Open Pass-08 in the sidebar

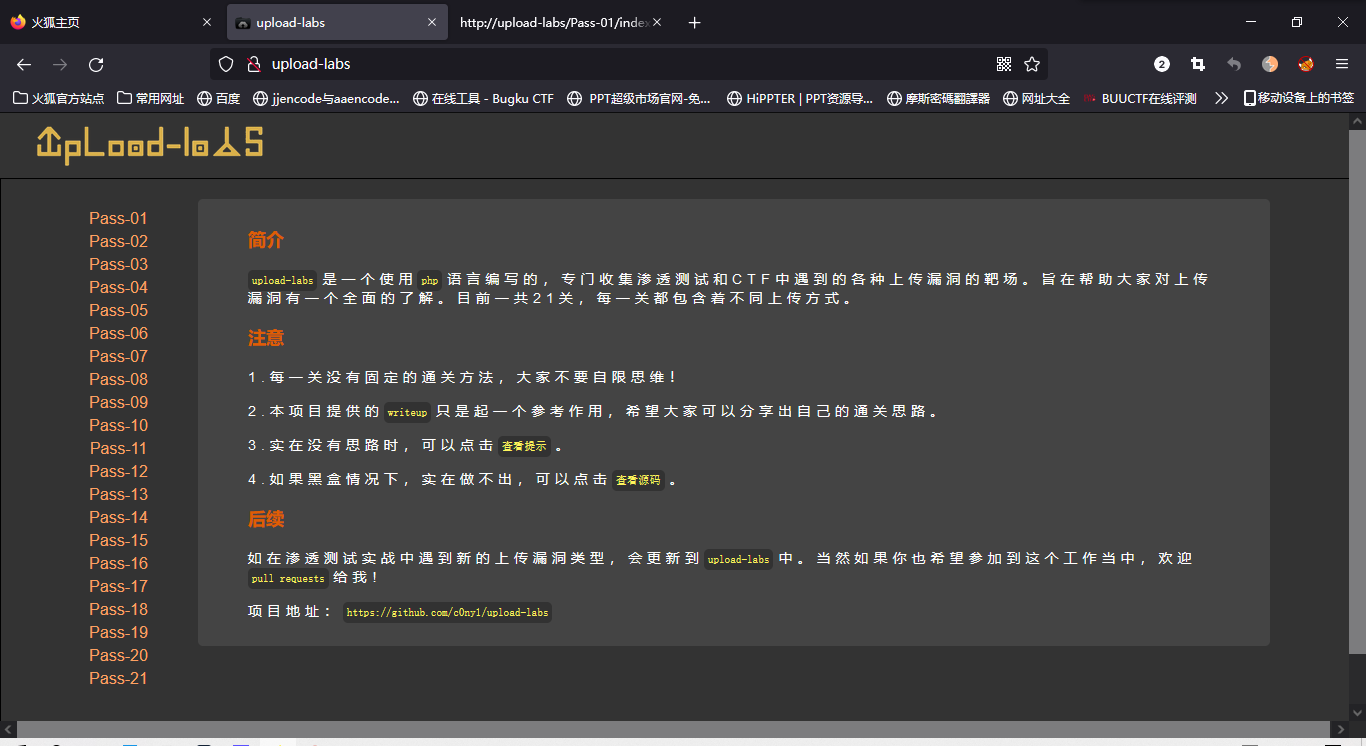click(118, 379)
